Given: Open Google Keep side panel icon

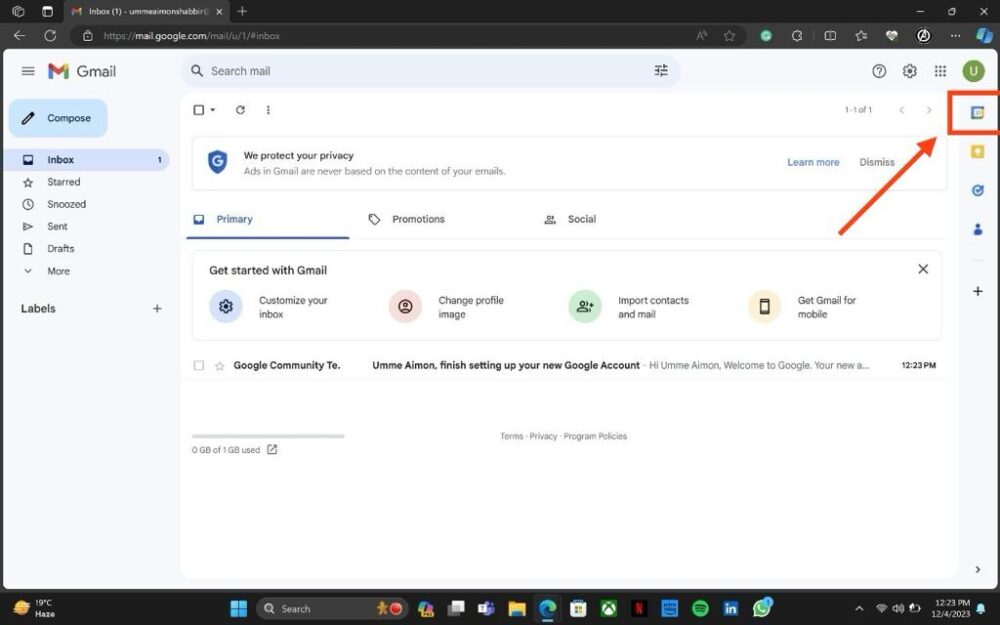Looking at the screenshot, I should pyautogui.click(x=977, y=151).
